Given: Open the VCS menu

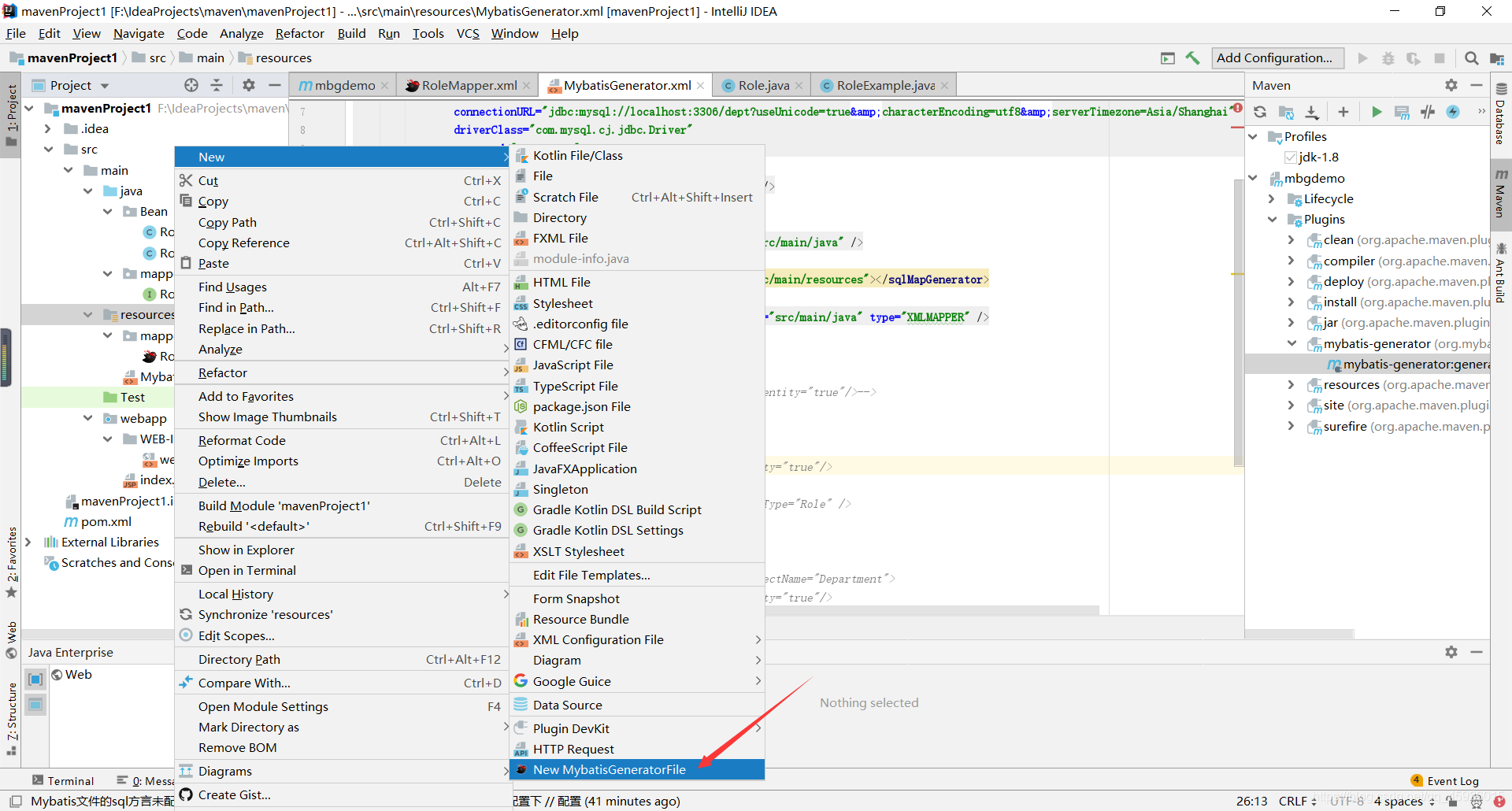Looking at the screenshot, I should coord(468,33).
